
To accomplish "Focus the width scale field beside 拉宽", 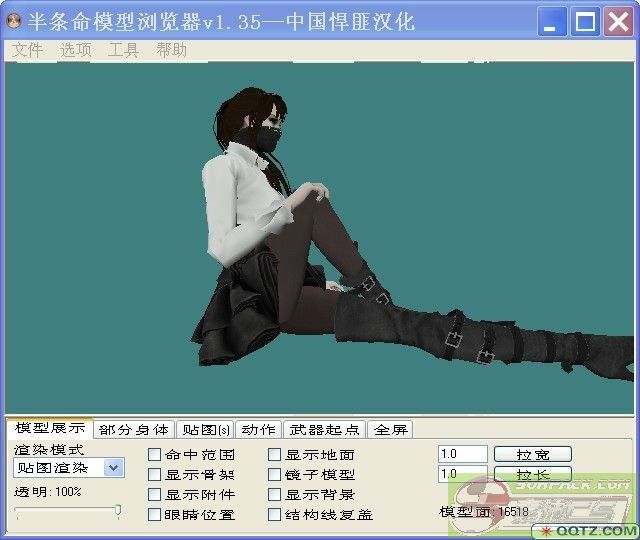I will (463, 454).
